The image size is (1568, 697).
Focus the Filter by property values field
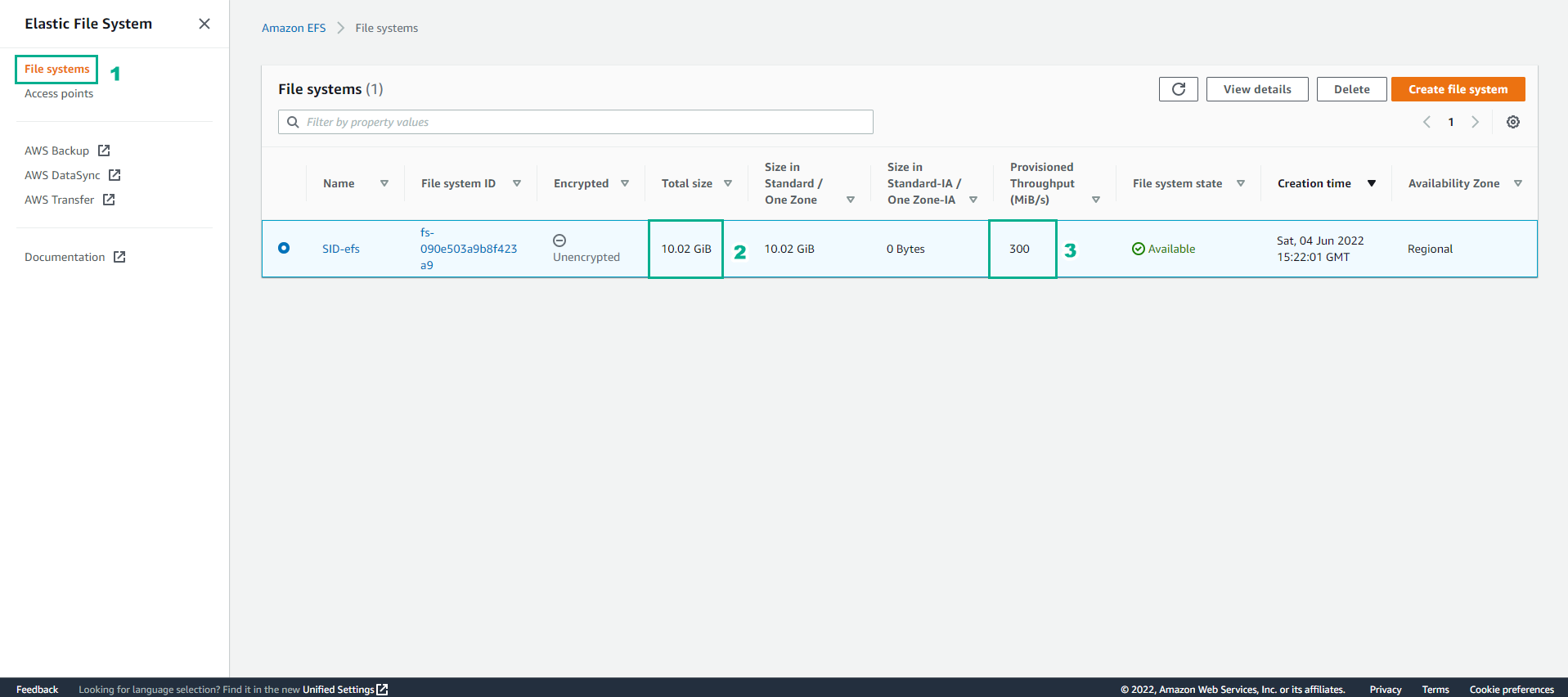tap(576, 122)
